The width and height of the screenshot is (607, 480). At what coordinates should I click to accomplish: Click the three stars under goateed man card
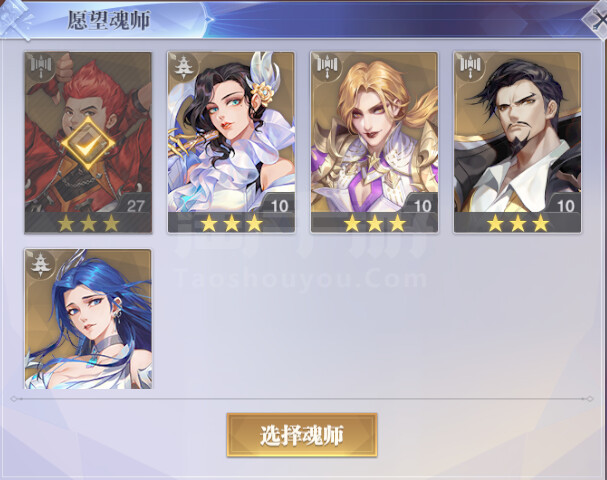(x=518, y=223)
